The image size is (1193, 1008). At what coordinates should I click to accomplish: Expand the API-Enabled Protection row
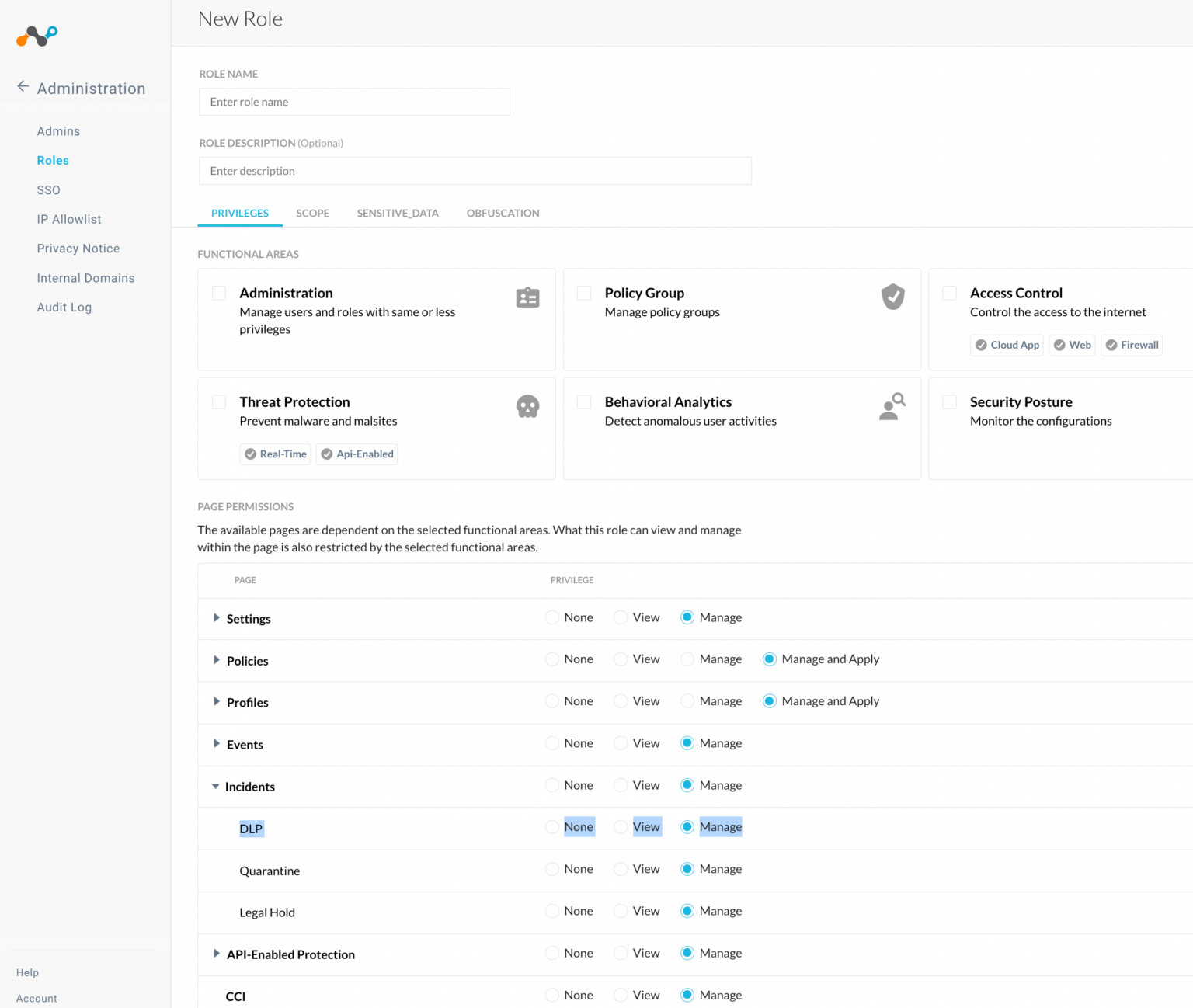point(217,954)
